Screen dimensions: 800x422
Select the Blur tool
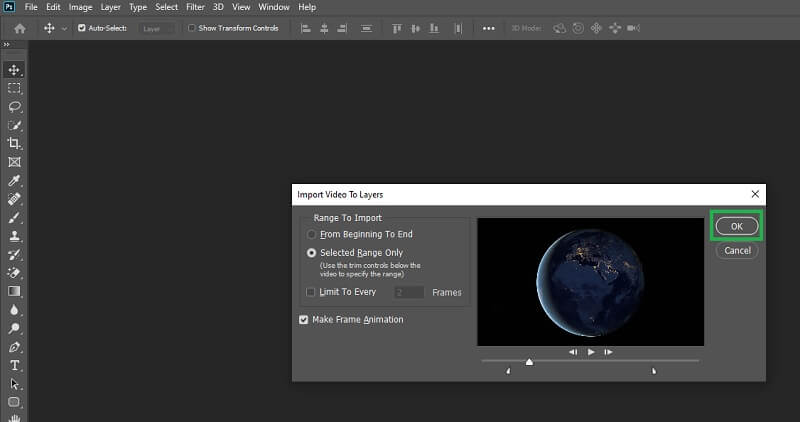click(14, 310)
